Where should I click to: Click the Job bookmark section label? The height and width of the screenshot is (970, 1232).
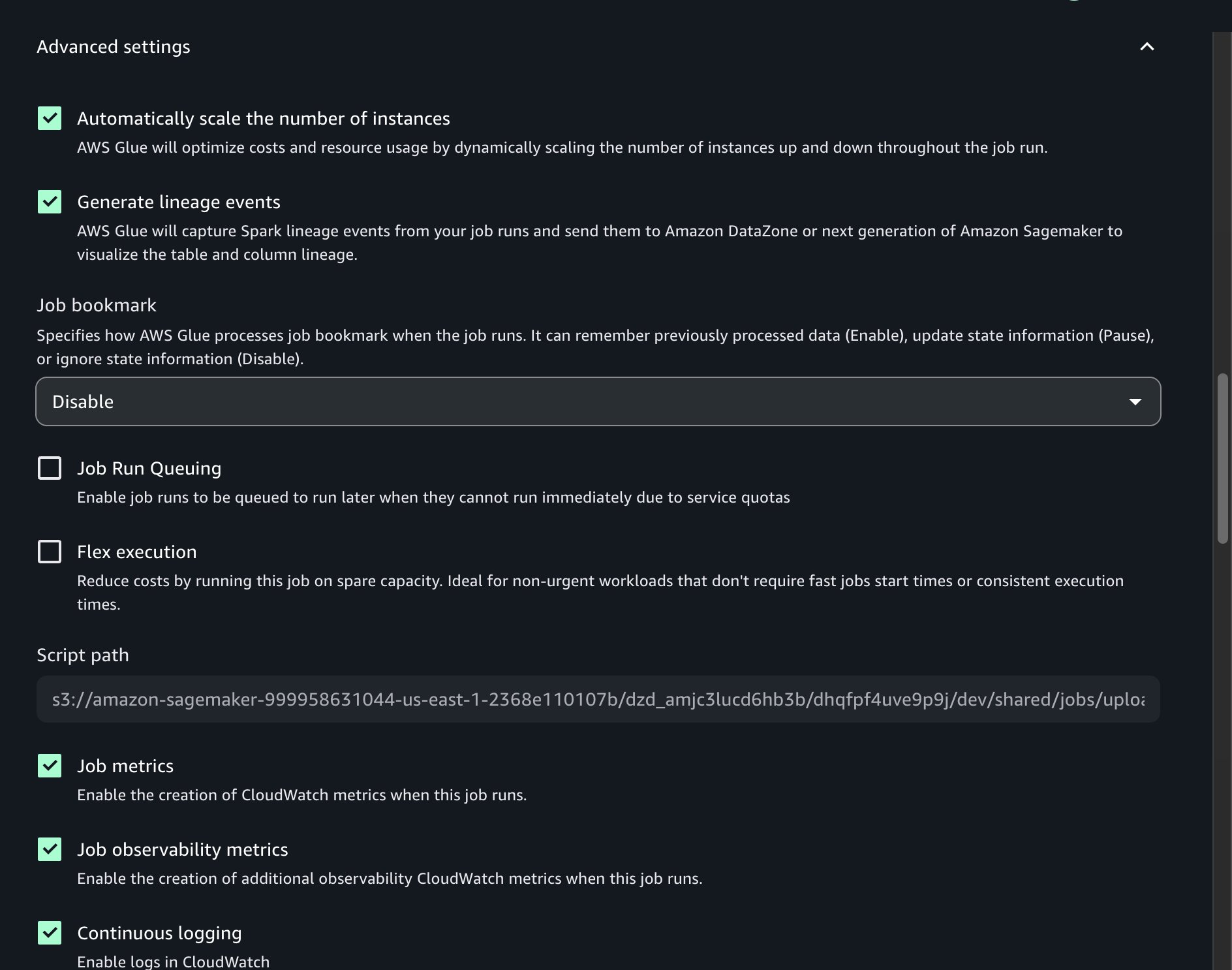pos(96,305)
